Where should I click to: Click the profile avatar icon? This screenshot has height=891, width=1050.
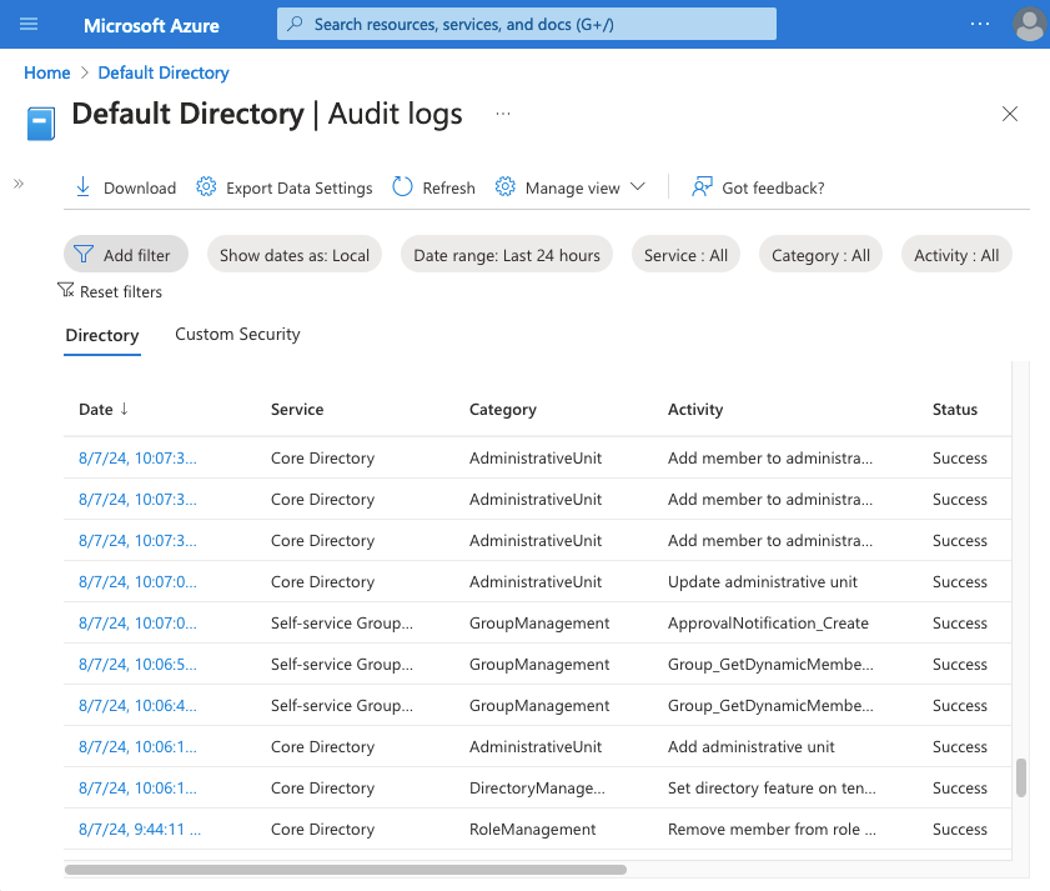[x=1029, y=24]
